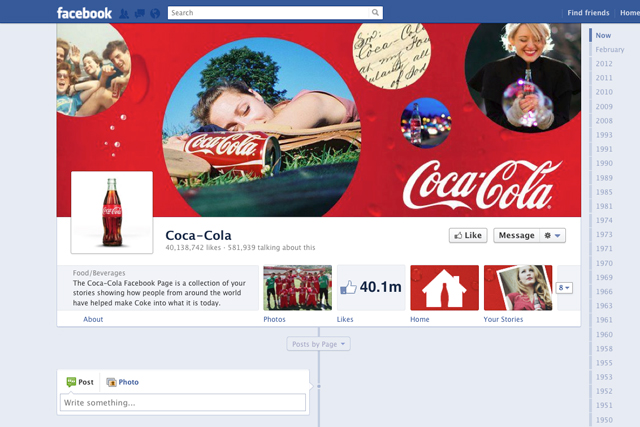Open the Home house-bottle tile
Image resolution: width=640 pixels, height=427 pixels.
click(x=444, y=288)
